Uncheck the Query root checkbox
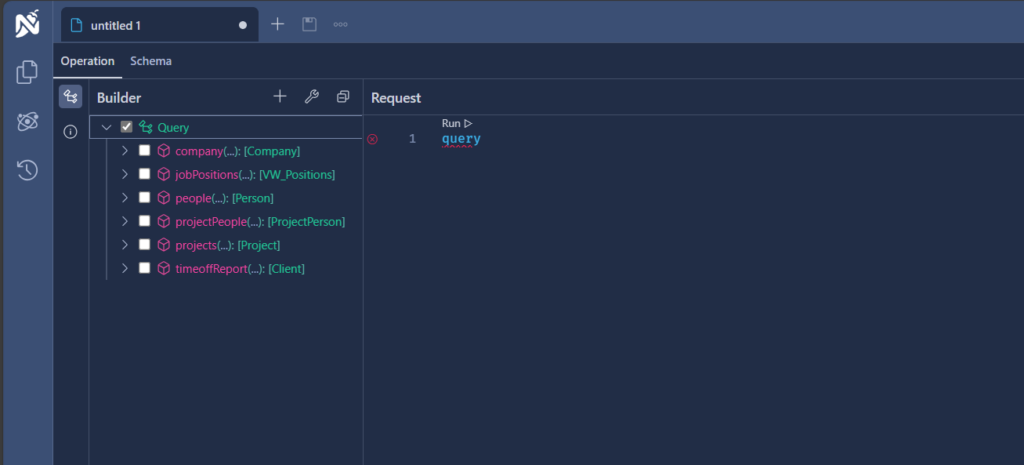Screen dimensions: 1024x465 point(126,127)
